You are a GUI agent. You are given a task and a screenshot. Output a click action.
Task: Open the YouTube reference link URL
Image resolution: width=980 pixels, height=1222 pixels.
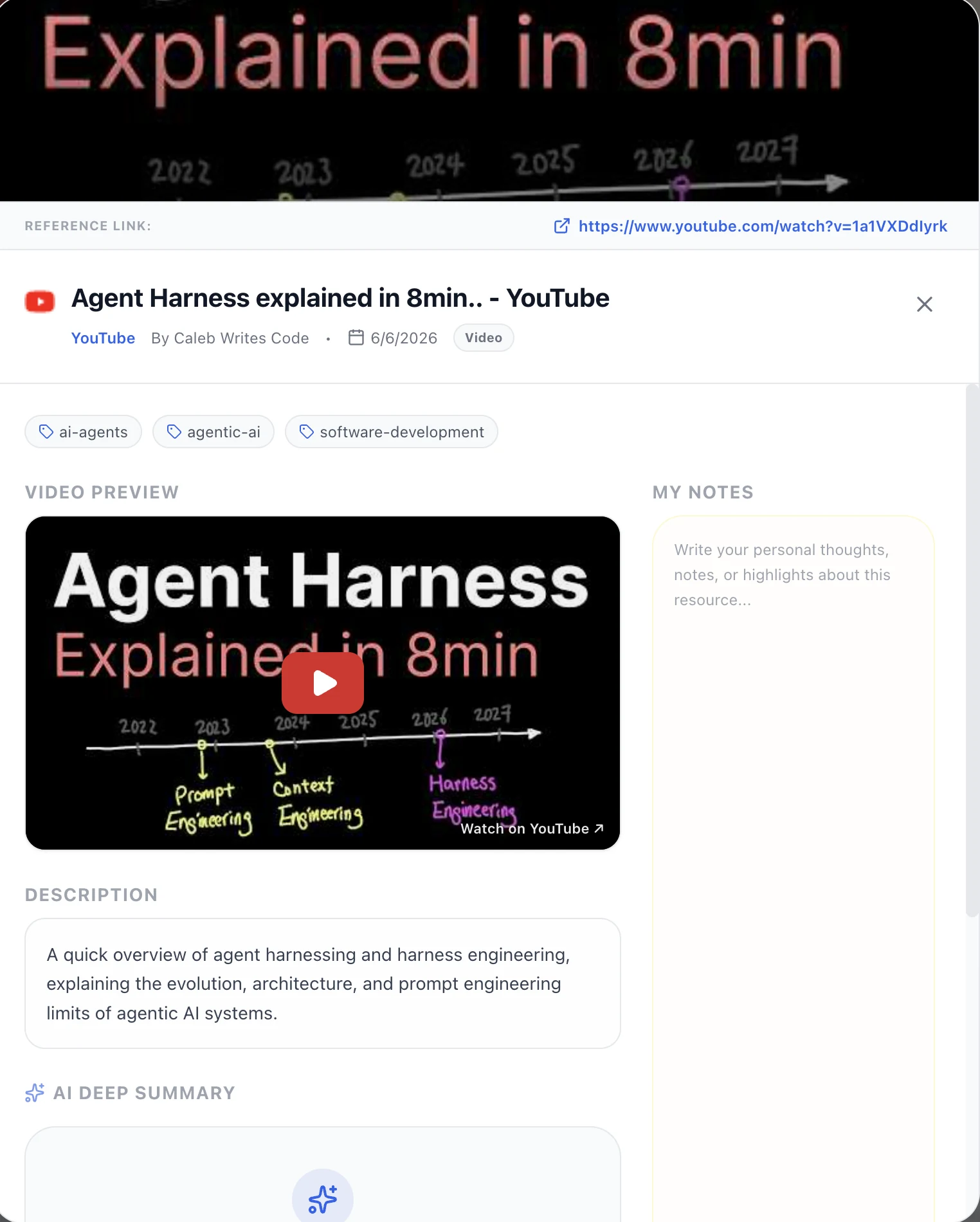click(763, 226)
